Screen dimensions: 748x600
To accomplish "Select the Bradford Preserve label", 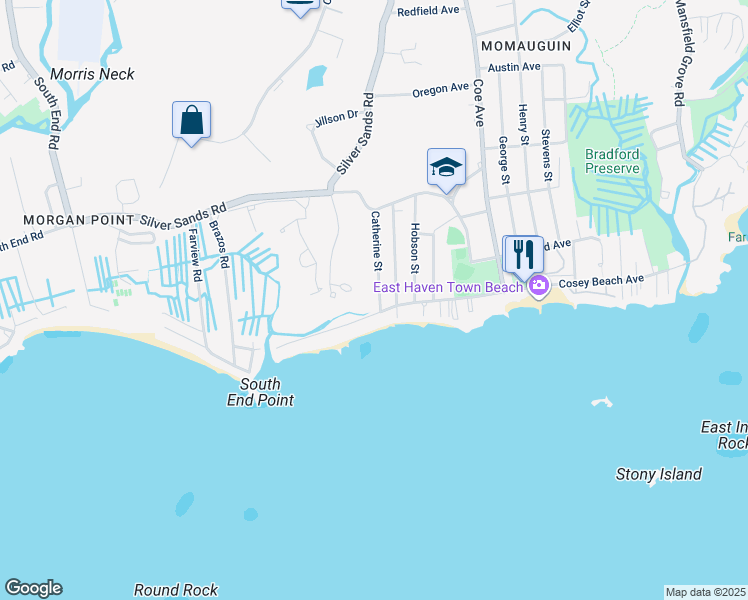I will pos(612,161).
